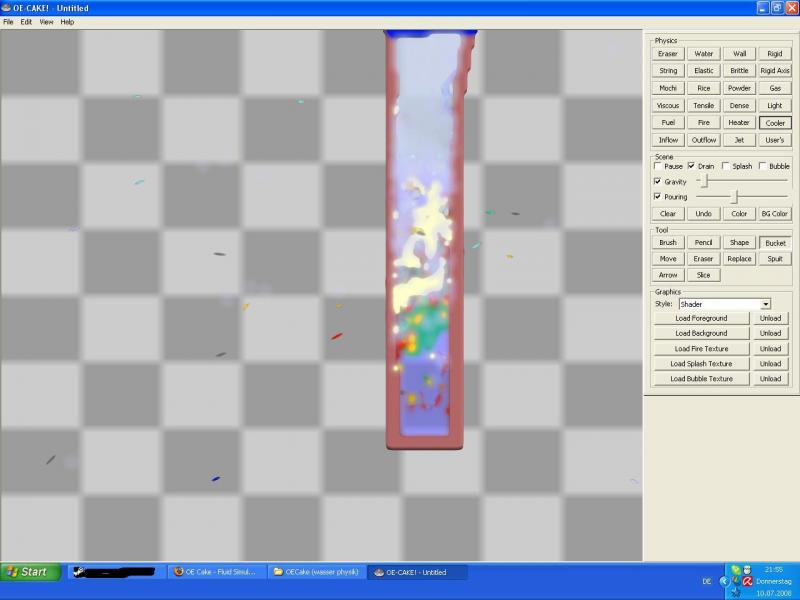Uncheck the Drain option

(x=692, y=166)
